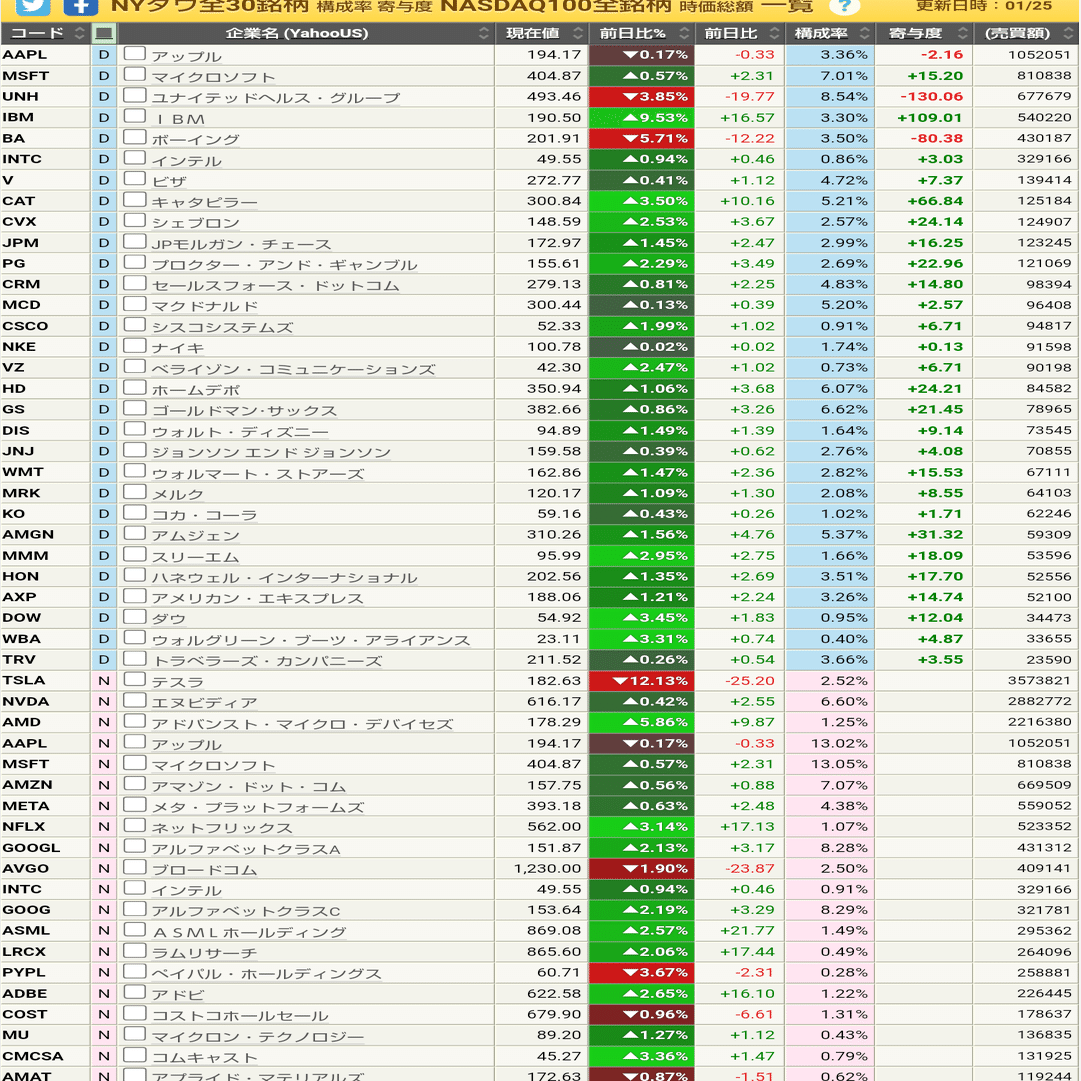Open the ＡＳＭＬホールディング company link
Screen dimensions: 1081x1081
[250, 932]
